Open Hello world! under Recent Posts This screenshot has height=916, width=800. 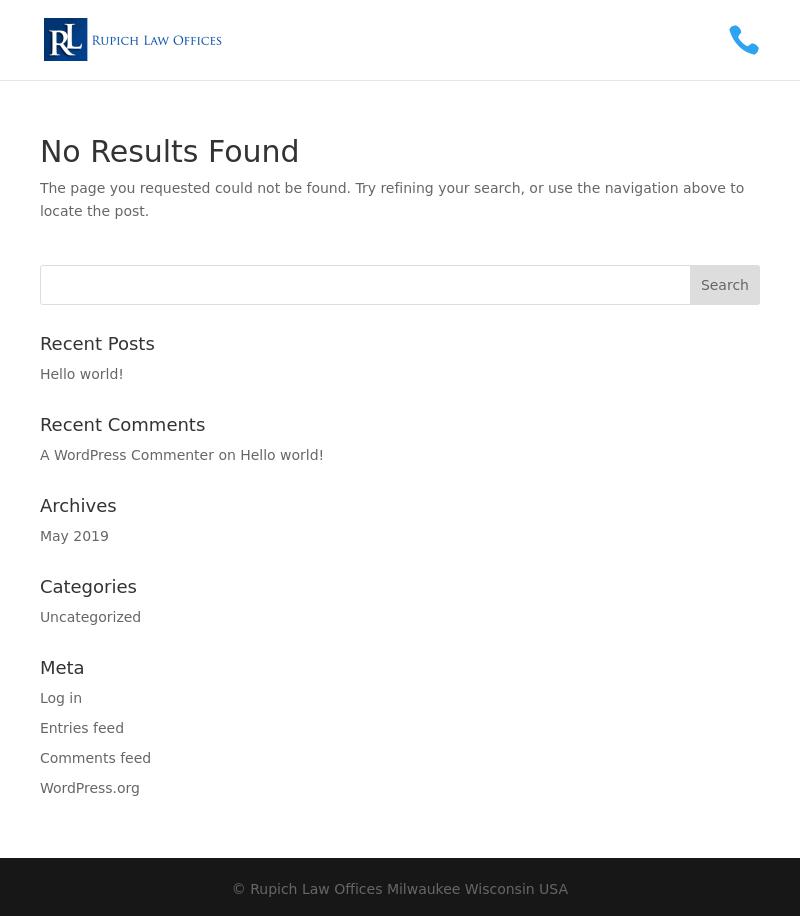(82, 374)
